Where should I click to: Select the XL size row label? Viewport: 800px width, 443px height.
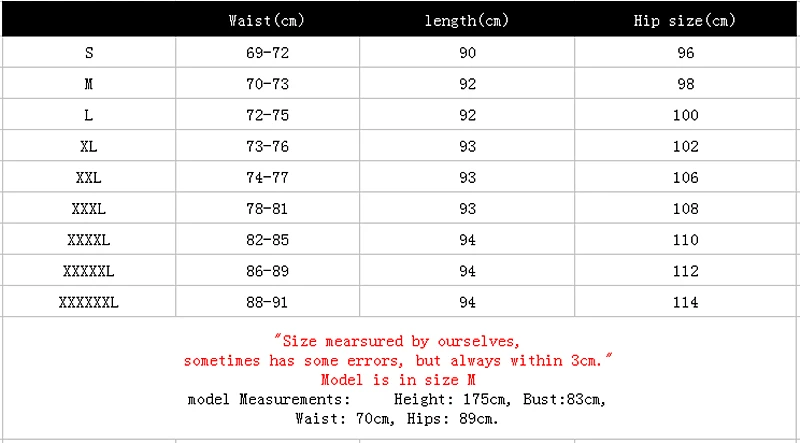coord(89,146)
